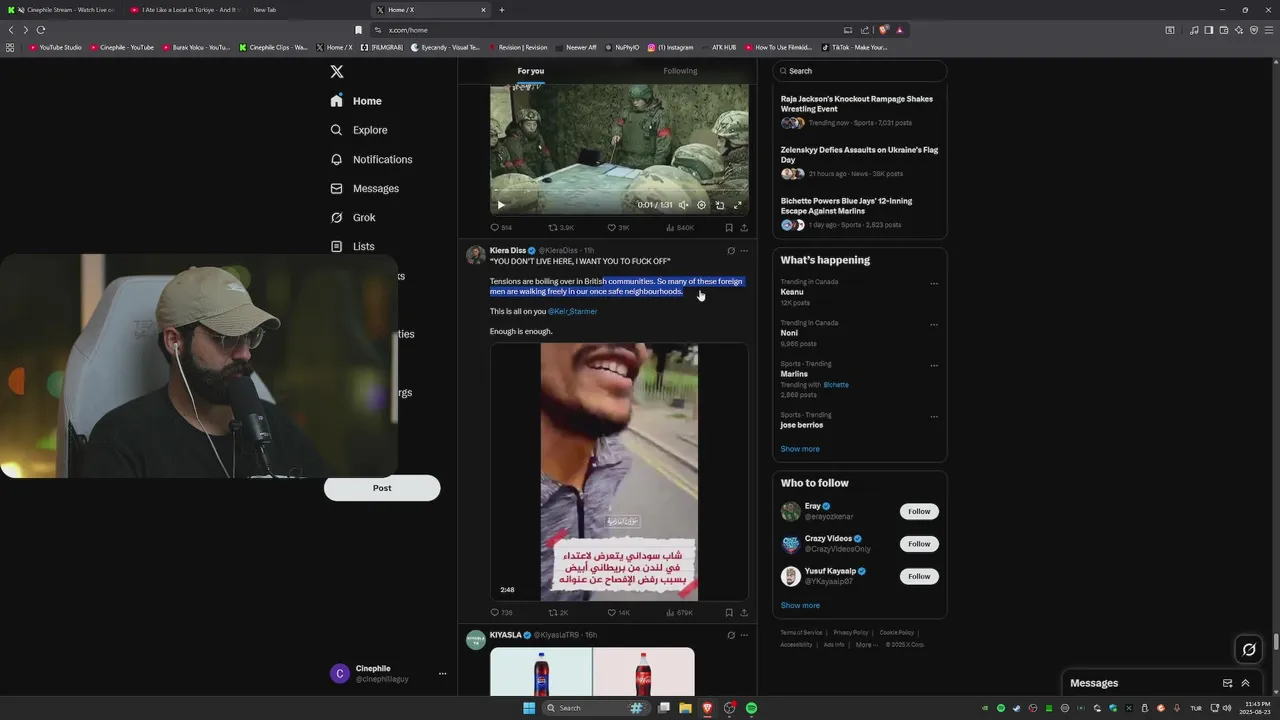Follow the Eray account
The width and height of the screenshot is (1280, 720).
pos(919,511)
